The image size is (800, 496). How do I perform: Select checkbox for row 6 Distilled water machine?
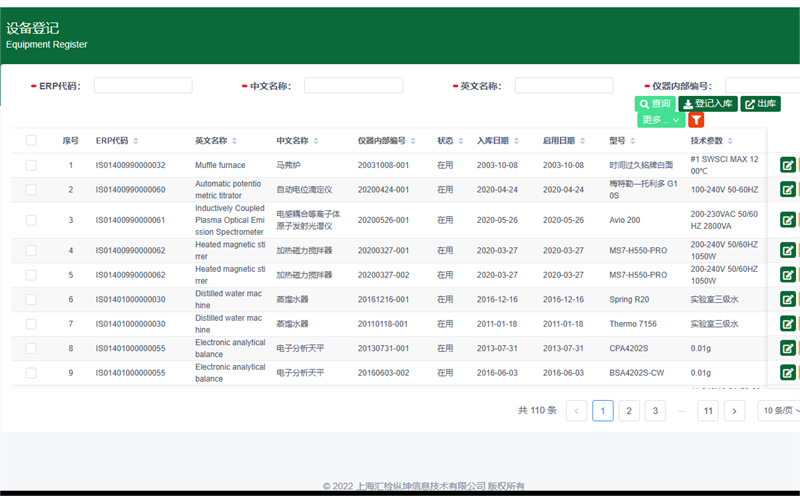31,299
